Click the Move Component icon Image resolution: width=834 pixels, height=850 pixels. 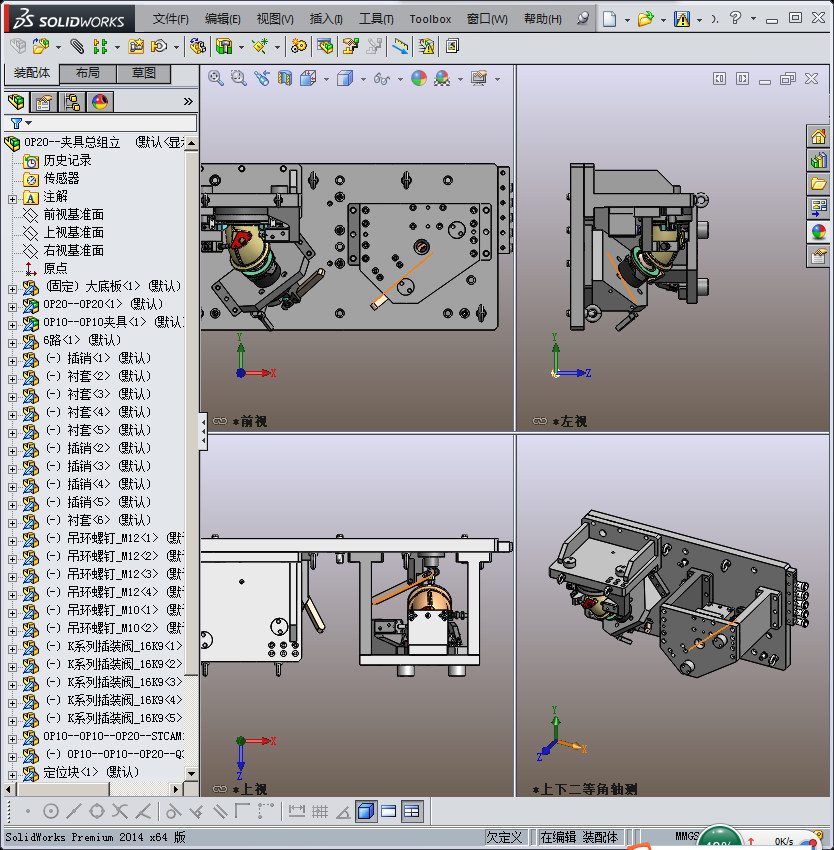(159, 47)
